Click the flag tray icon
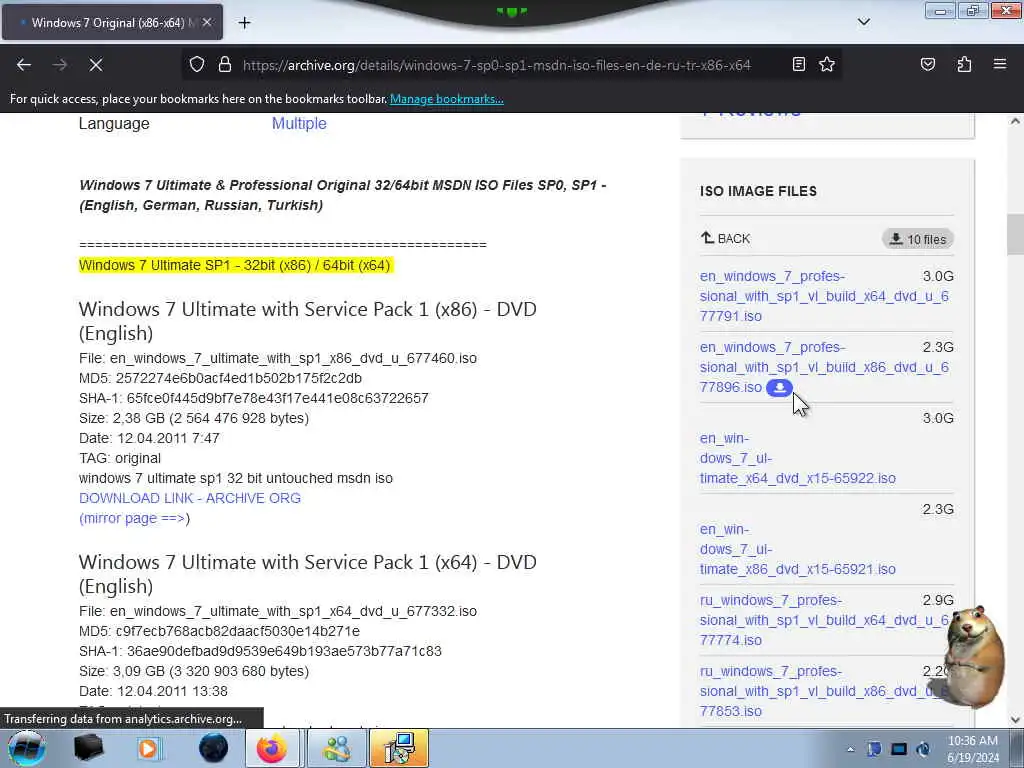This screenshot has width=1024, height=768. click(x=874, y=749)
